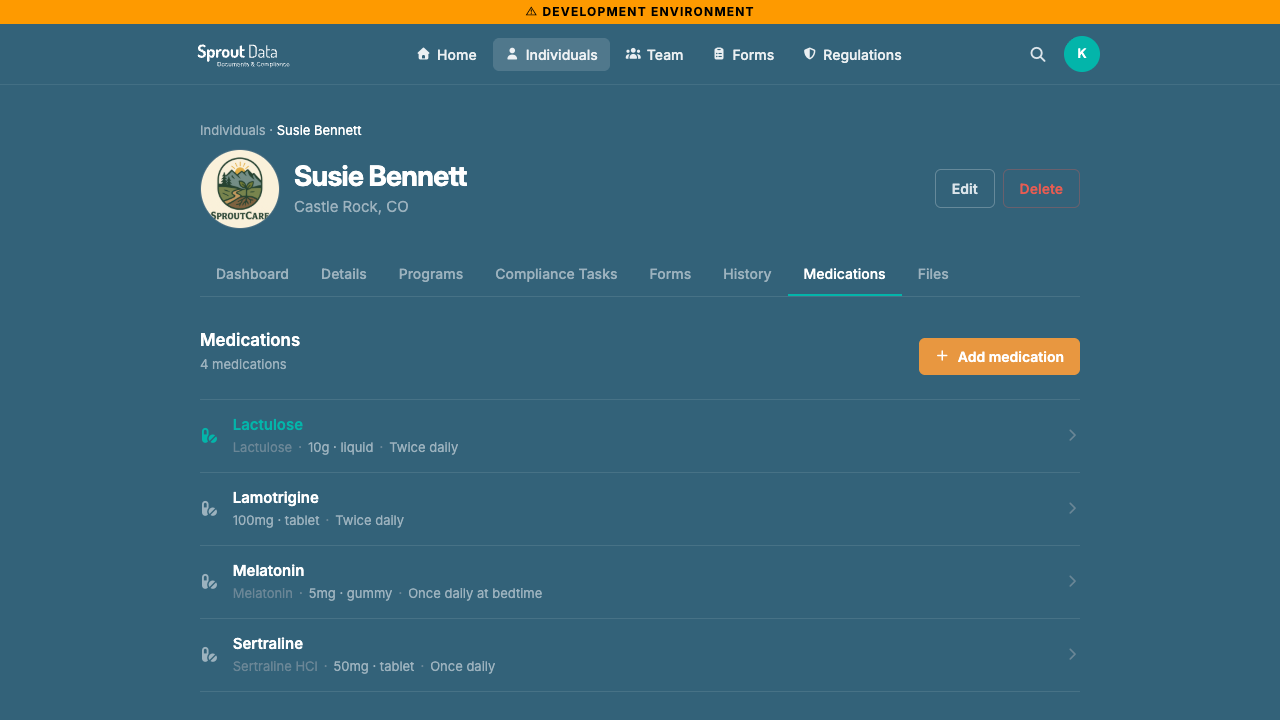Open the Sertraline medication name
This screenshot has height=720, width=1280.
pyautogui.click(x=268, y=643)
